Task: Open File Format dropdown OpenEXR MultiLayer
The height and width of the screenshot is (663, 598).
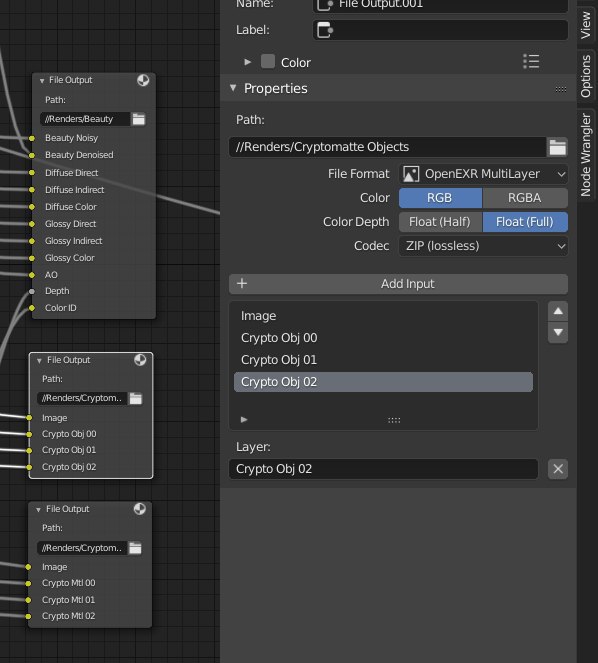Action: point(483,174)
